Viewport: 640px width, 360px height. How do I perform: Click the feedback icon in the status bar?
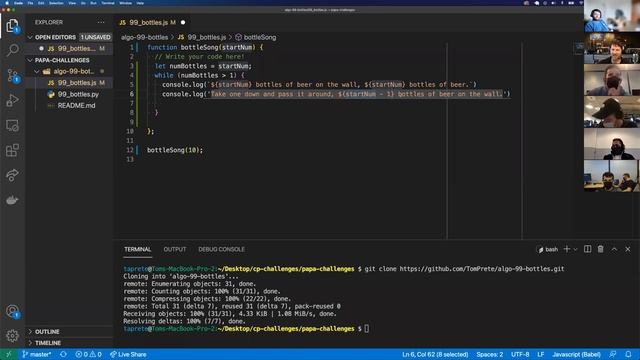(x=613, y=354)
